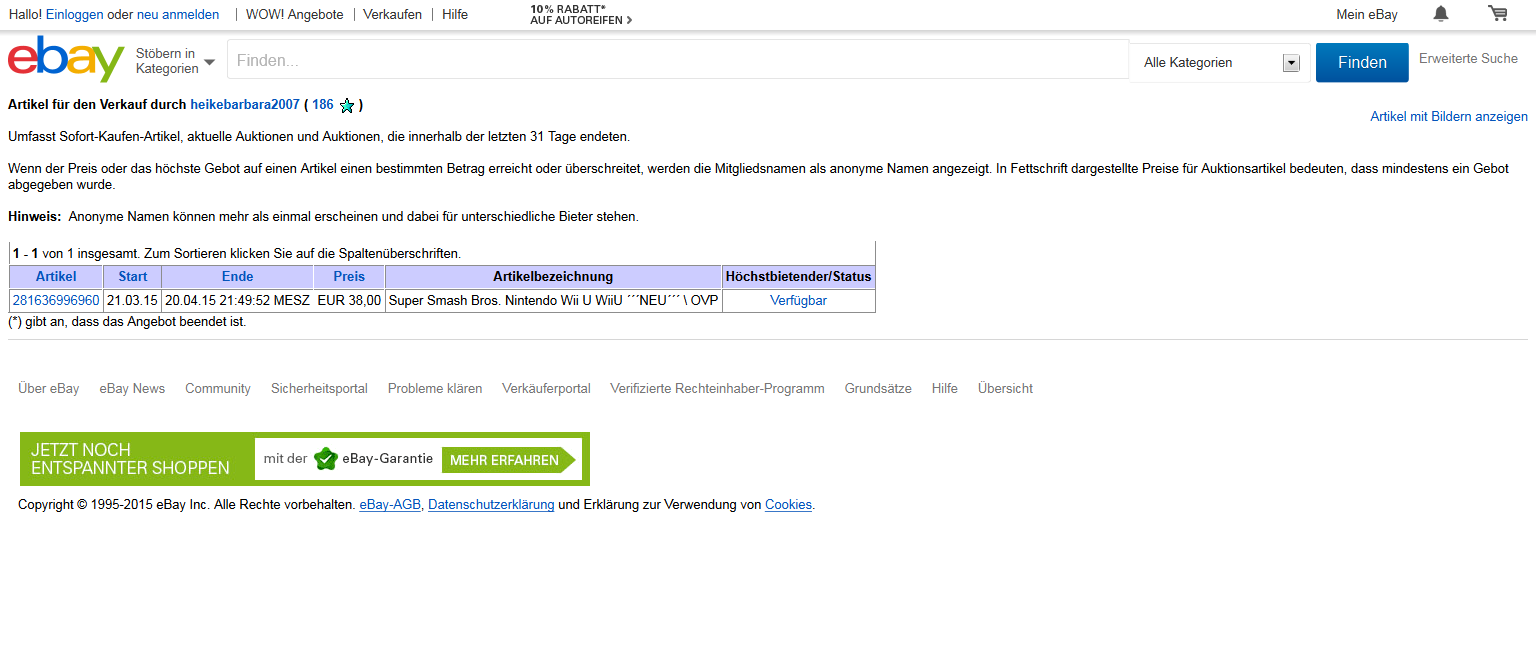Open the Verkaufen menu item
Image resolution: width=1536 pixels, height=670 pixels.
(x=392, y=14)
